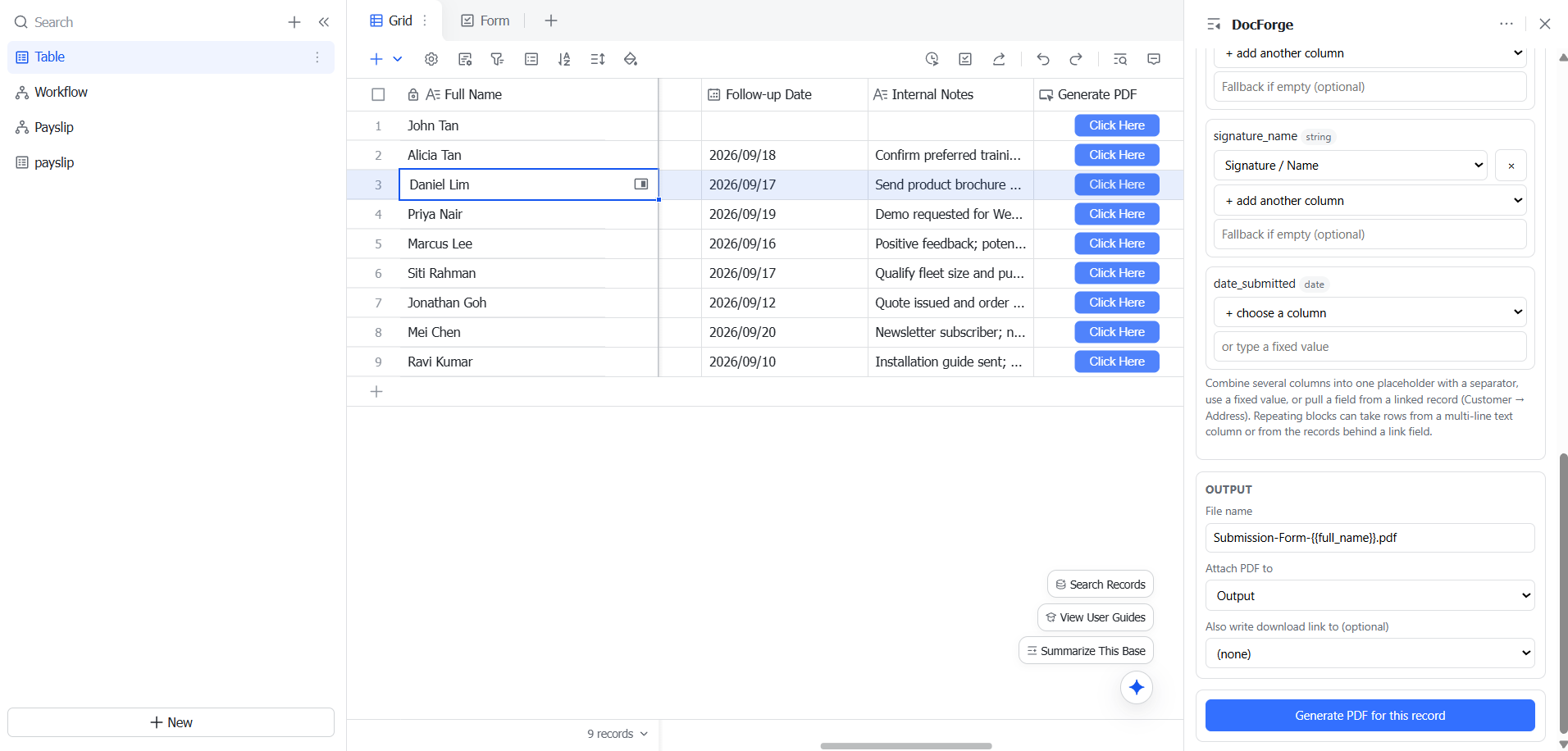Switch to the Form view tab
The image size is (1568, 751).
pyautogui.click(x=485, y=20)
